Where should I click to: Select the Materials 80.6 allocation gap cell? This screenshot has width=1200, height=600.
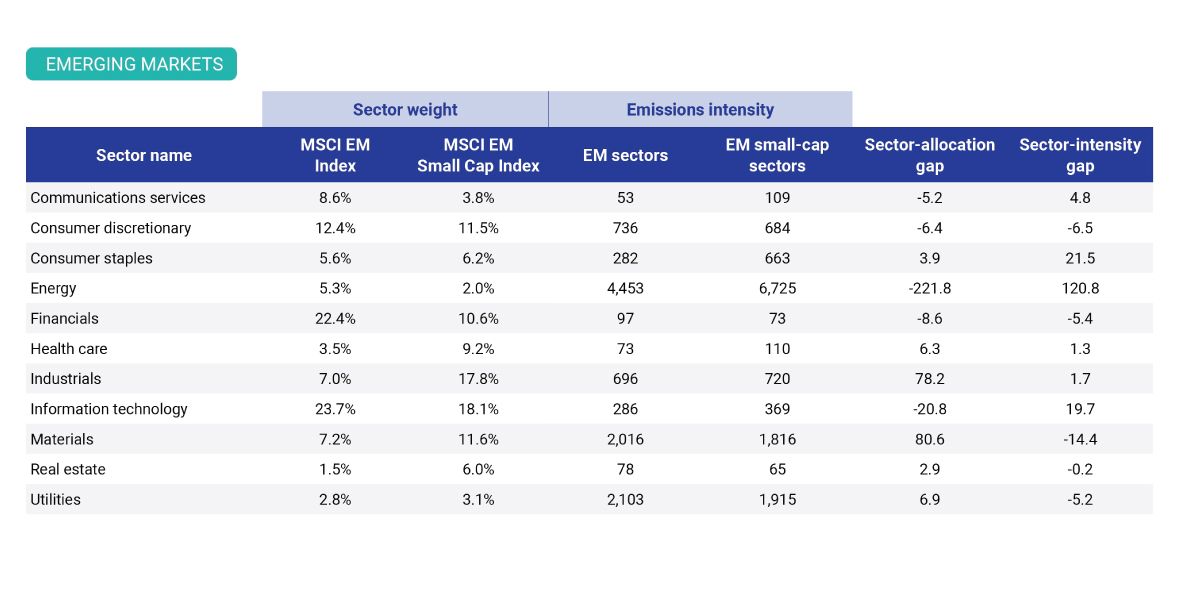pos(929,439)
